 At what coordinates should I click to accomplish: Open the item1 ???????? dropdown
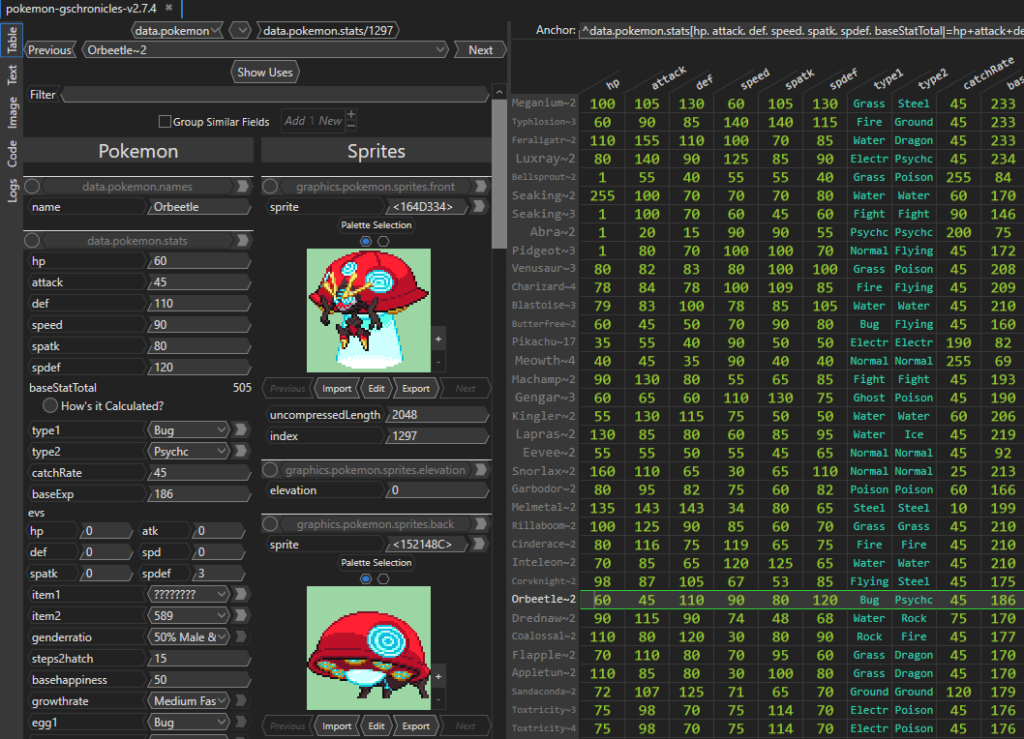[x=189, y=594]
